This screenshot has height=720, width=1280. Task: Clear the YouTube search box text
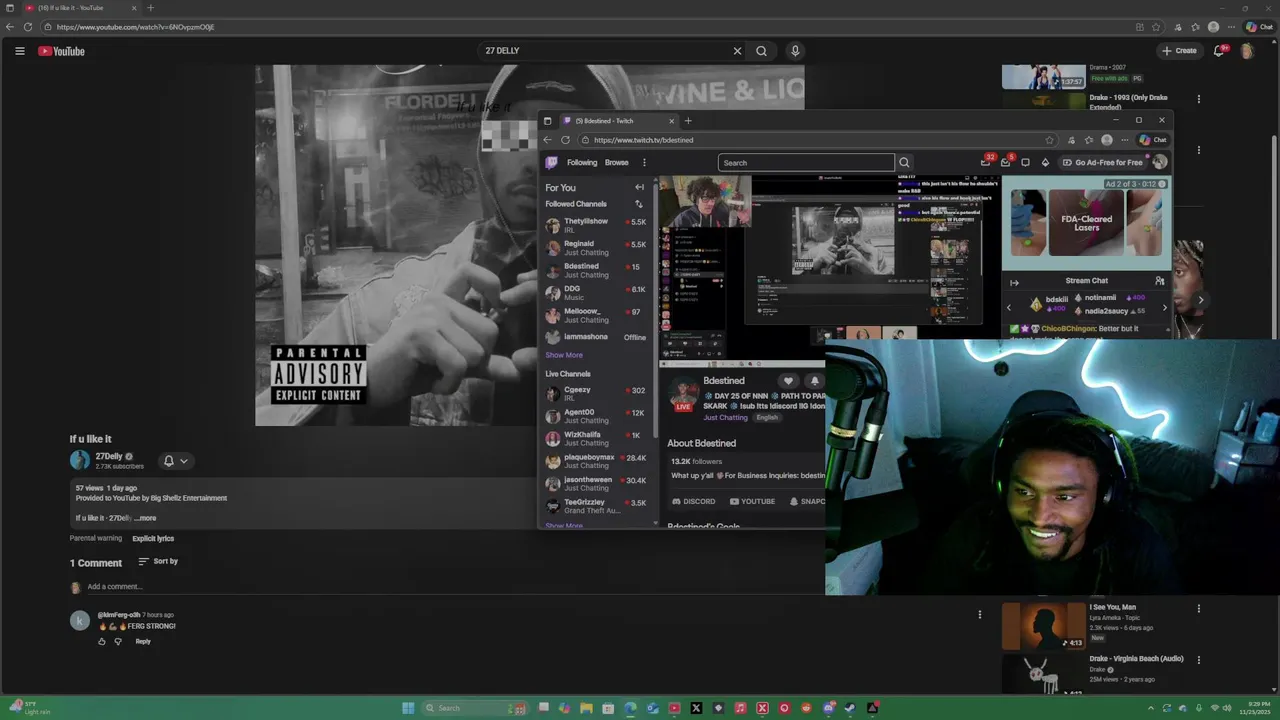click(x=737, y=51)
